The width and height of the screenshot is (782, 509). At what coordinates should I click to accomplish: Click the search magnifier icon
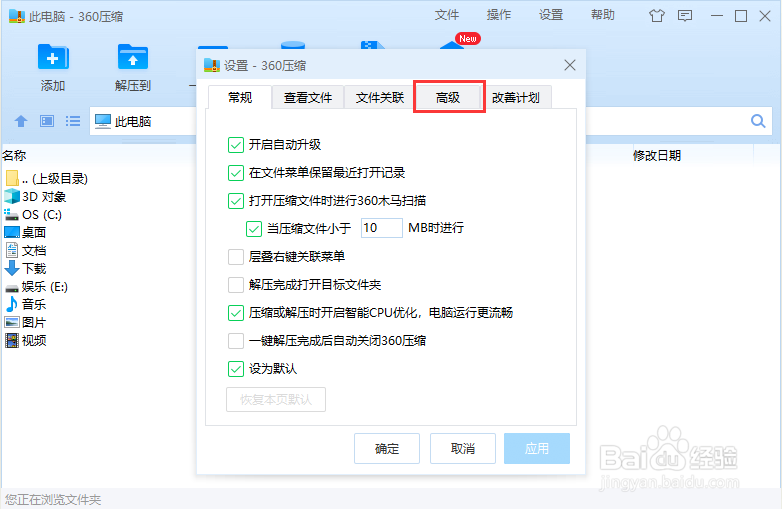tap(758, 121)
